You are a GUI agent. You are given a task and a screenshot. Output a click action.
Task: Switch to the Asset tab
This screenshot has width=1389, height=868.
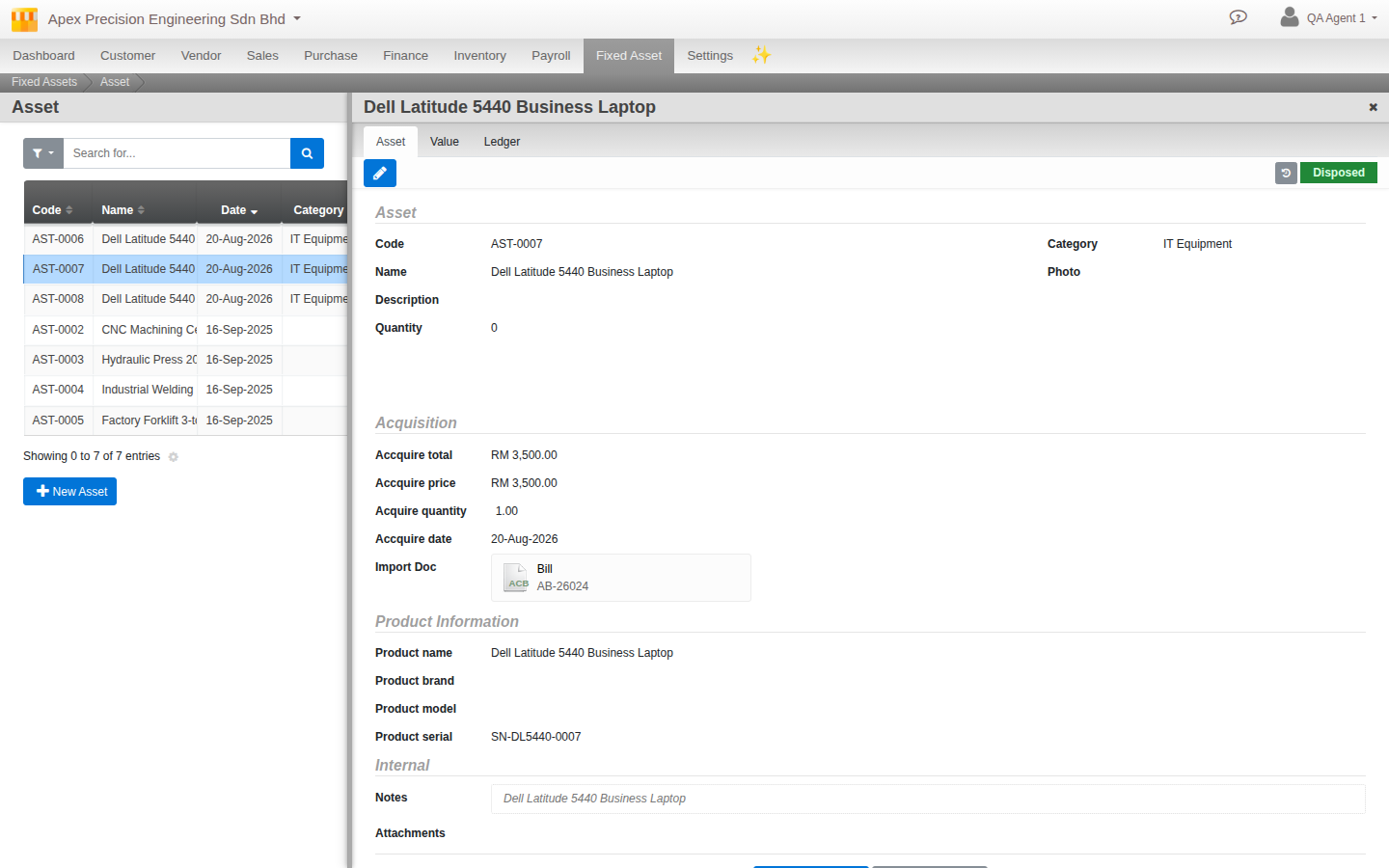click(x=391, y=142)
